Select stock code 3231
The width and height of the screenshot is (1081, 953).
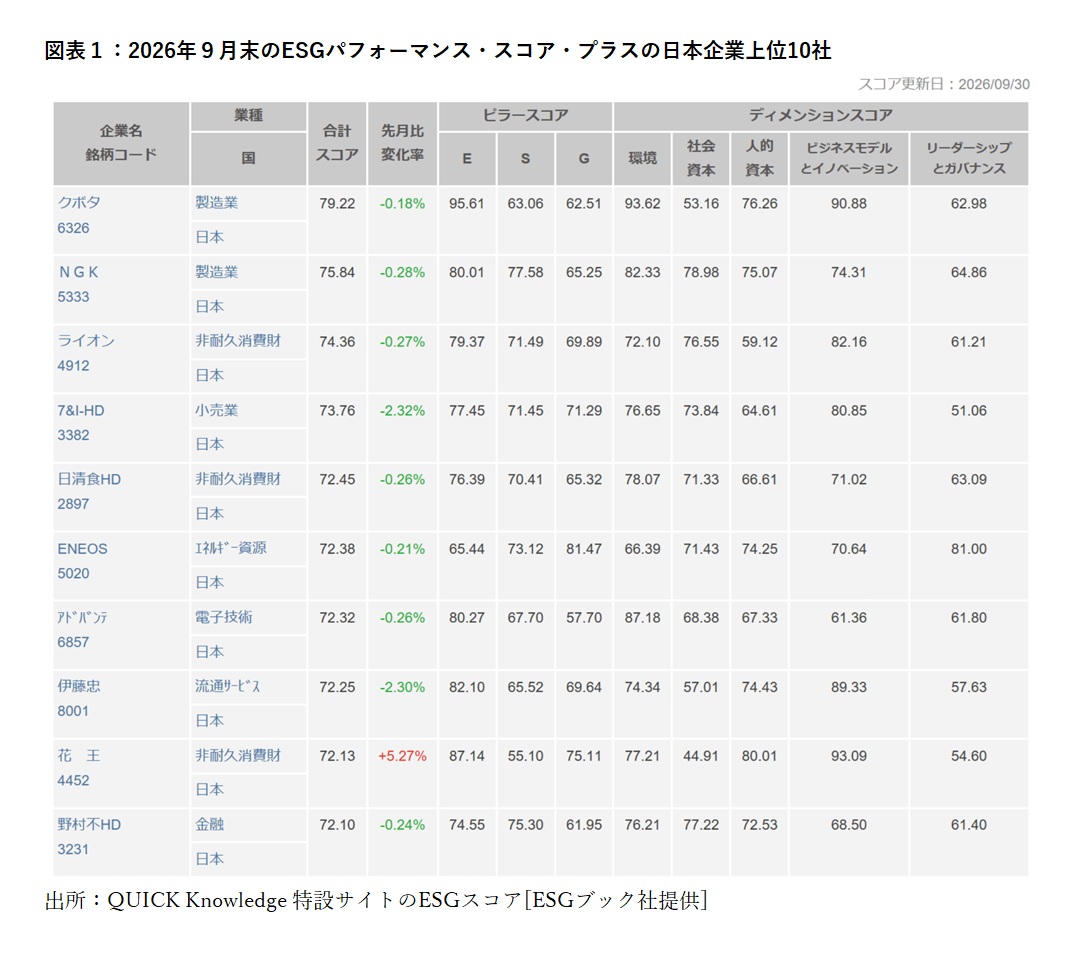point(73,850)
